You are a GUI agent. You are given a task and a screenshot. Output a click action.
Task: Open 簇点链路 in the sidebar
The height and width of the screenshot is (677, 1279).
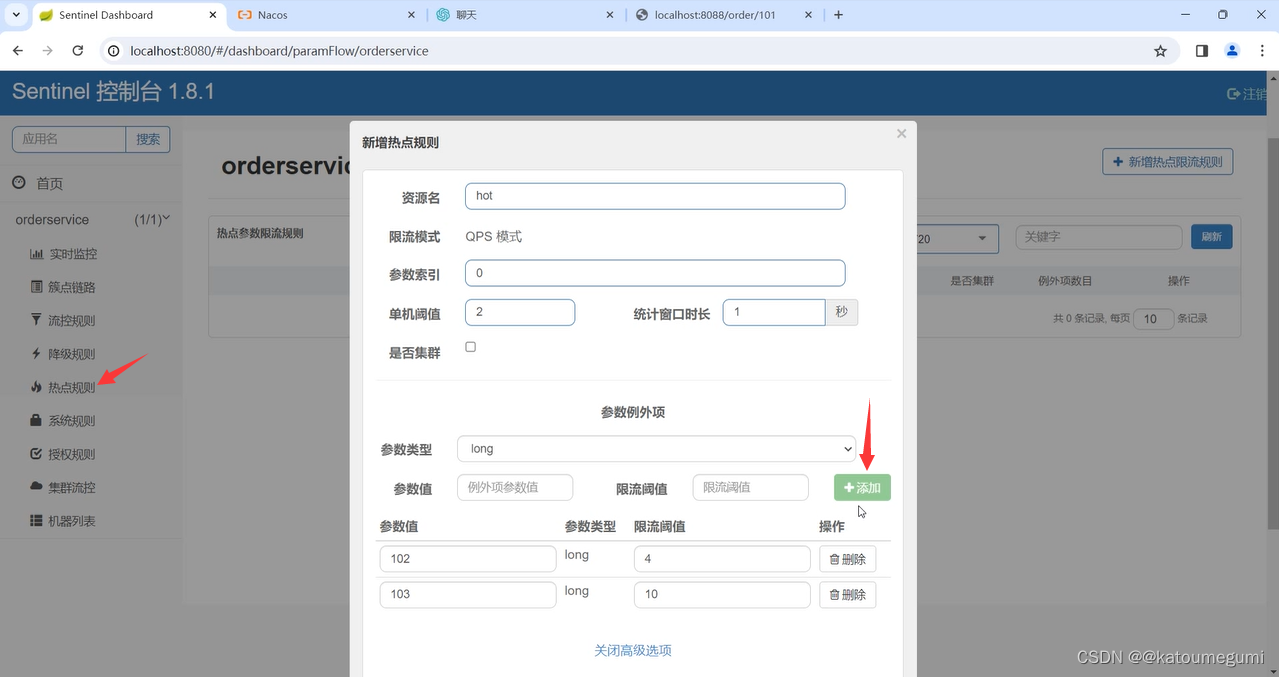point(73,287)
